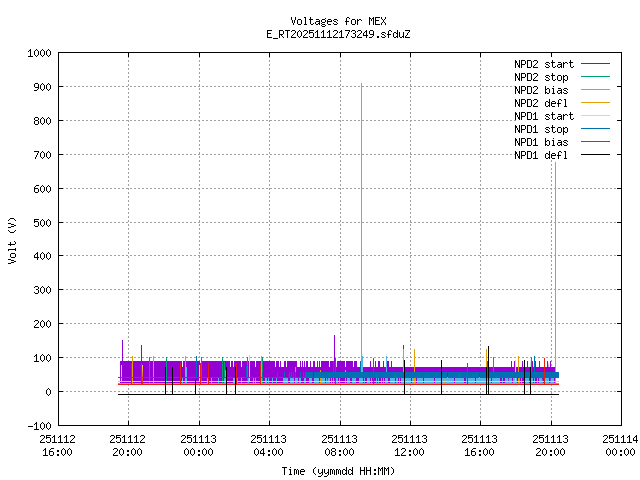Click the 251112 16:00 x-axis tick label
Viewport: 640px width, 480px height.
[x=58, y=445]
